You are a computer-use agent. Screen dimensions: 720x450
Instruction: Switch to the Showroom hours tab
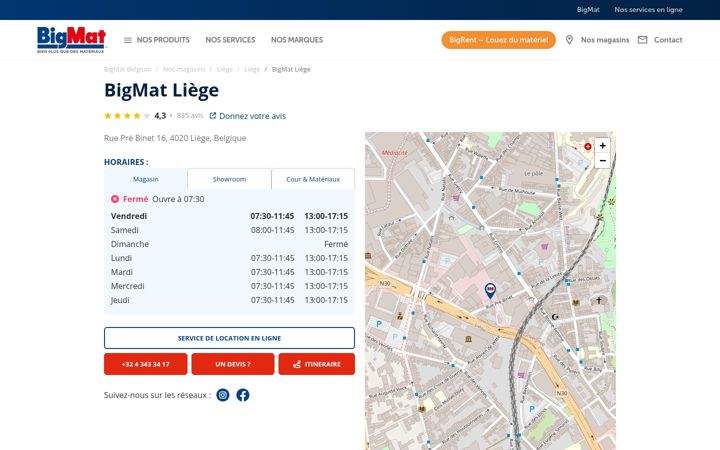[229, 179]
